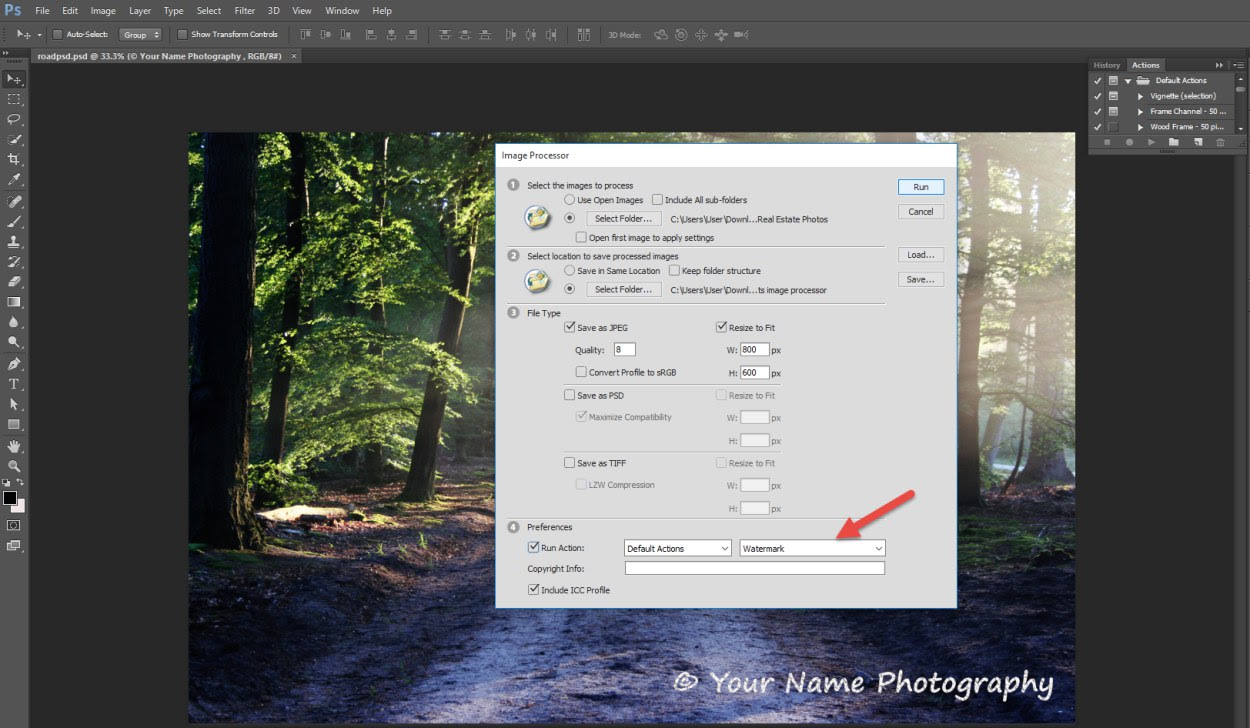Select the Rectangular Marquee tool
1250x728 pixels.
point(14,99)
